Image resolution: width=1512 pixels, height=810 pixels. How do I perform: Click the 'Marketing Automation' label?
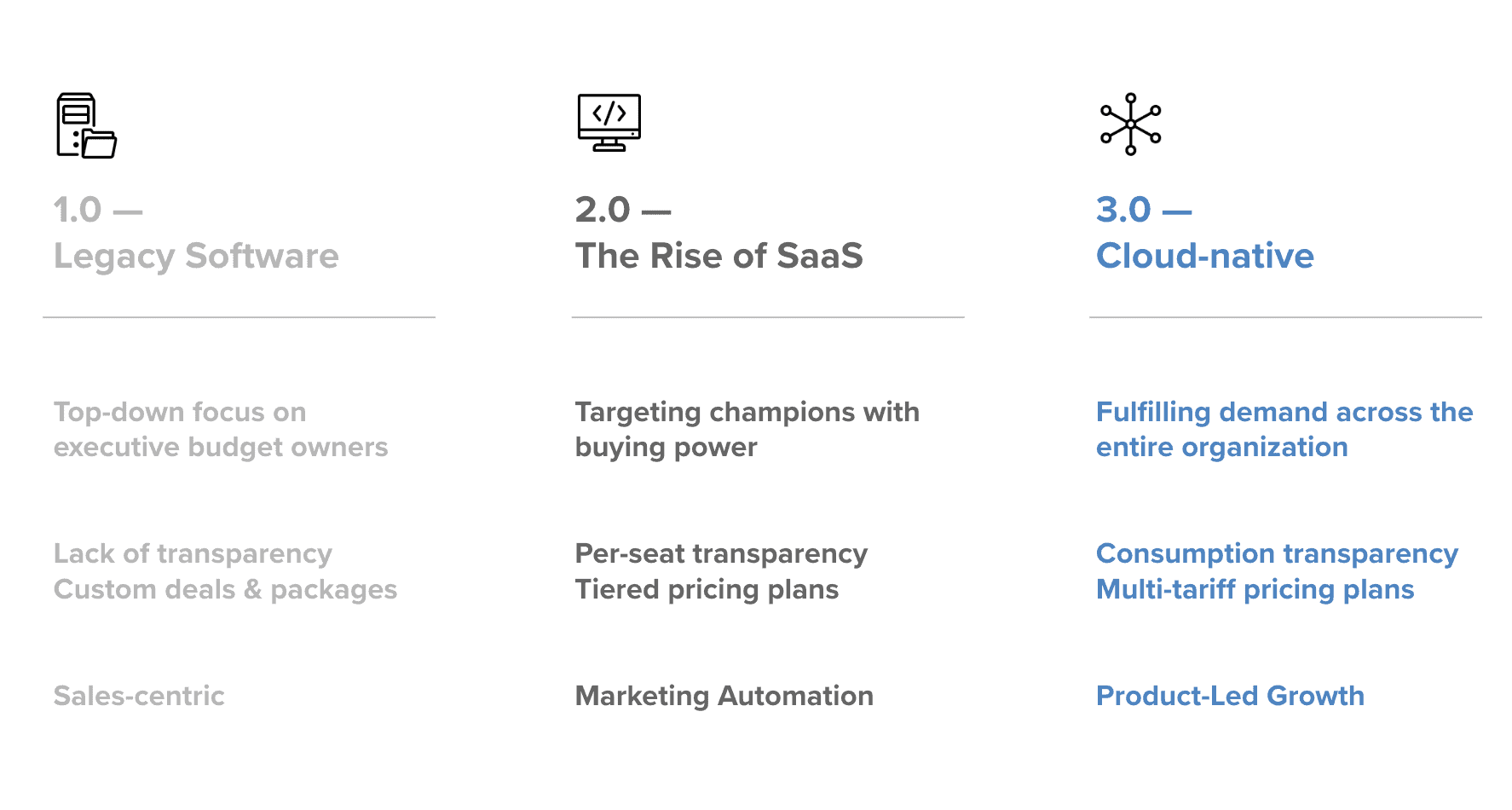pyautogui.click(x=724, y=696)
